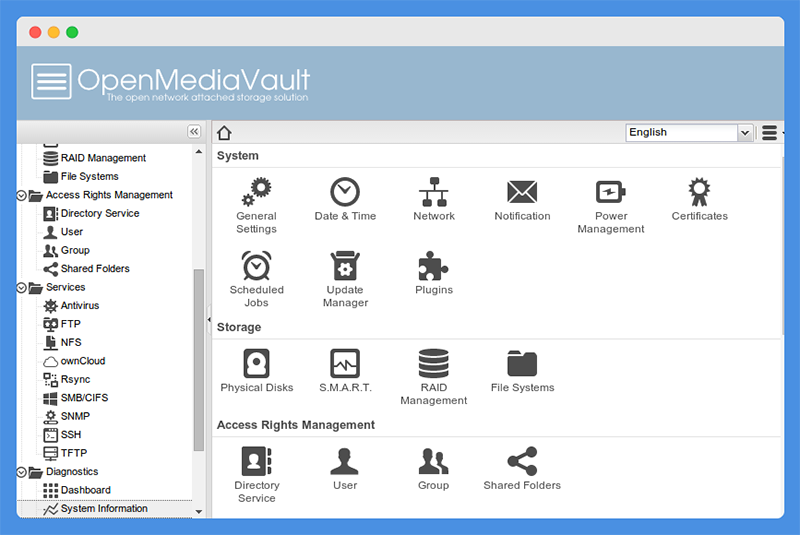Open the Notification envelope icon
The width and height of the screenshot is (800, 535).
(522, 199)
